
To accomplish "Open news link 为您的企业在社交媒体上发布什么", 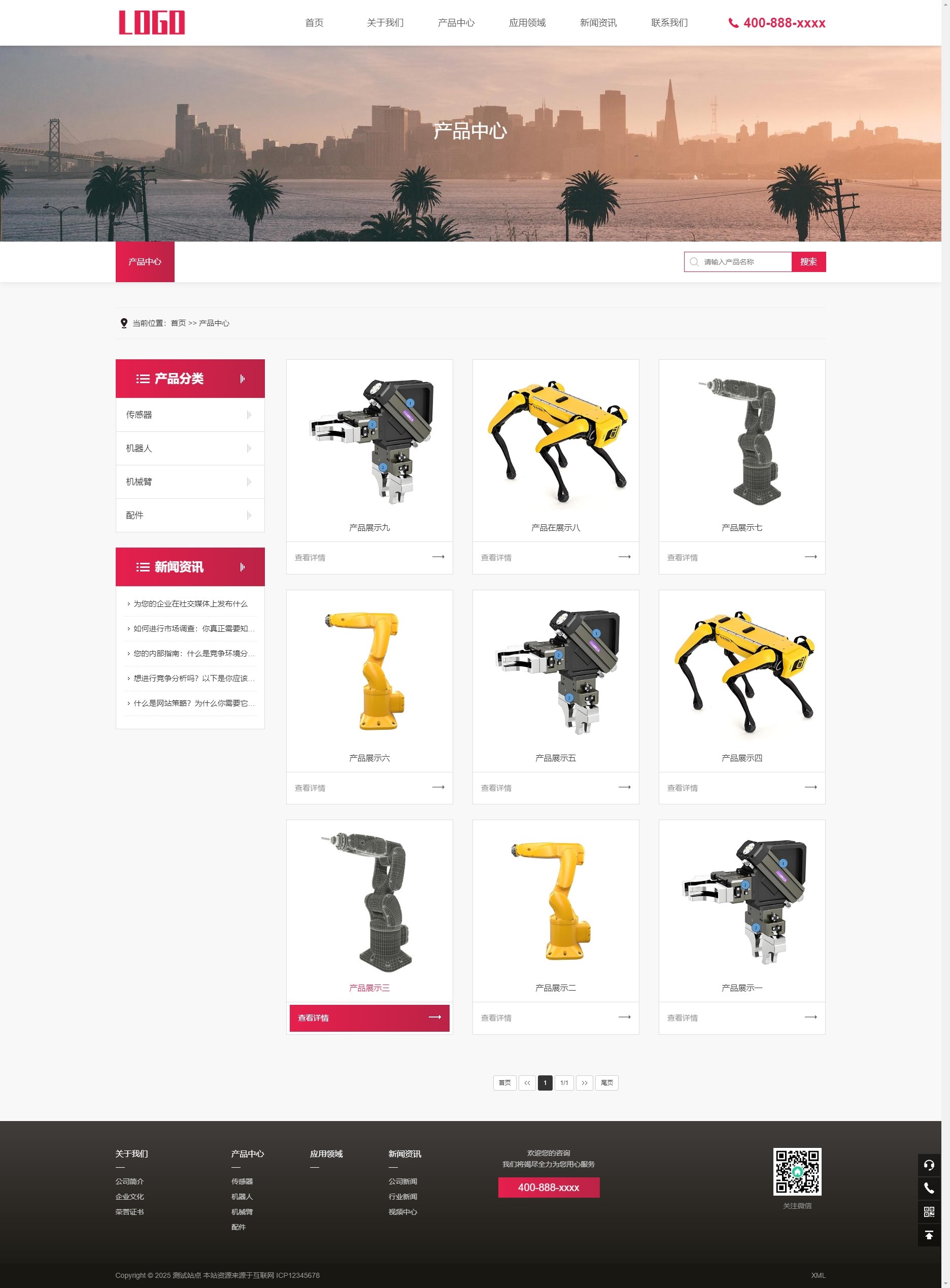I will pyautogui.click(x=190, y=604).
